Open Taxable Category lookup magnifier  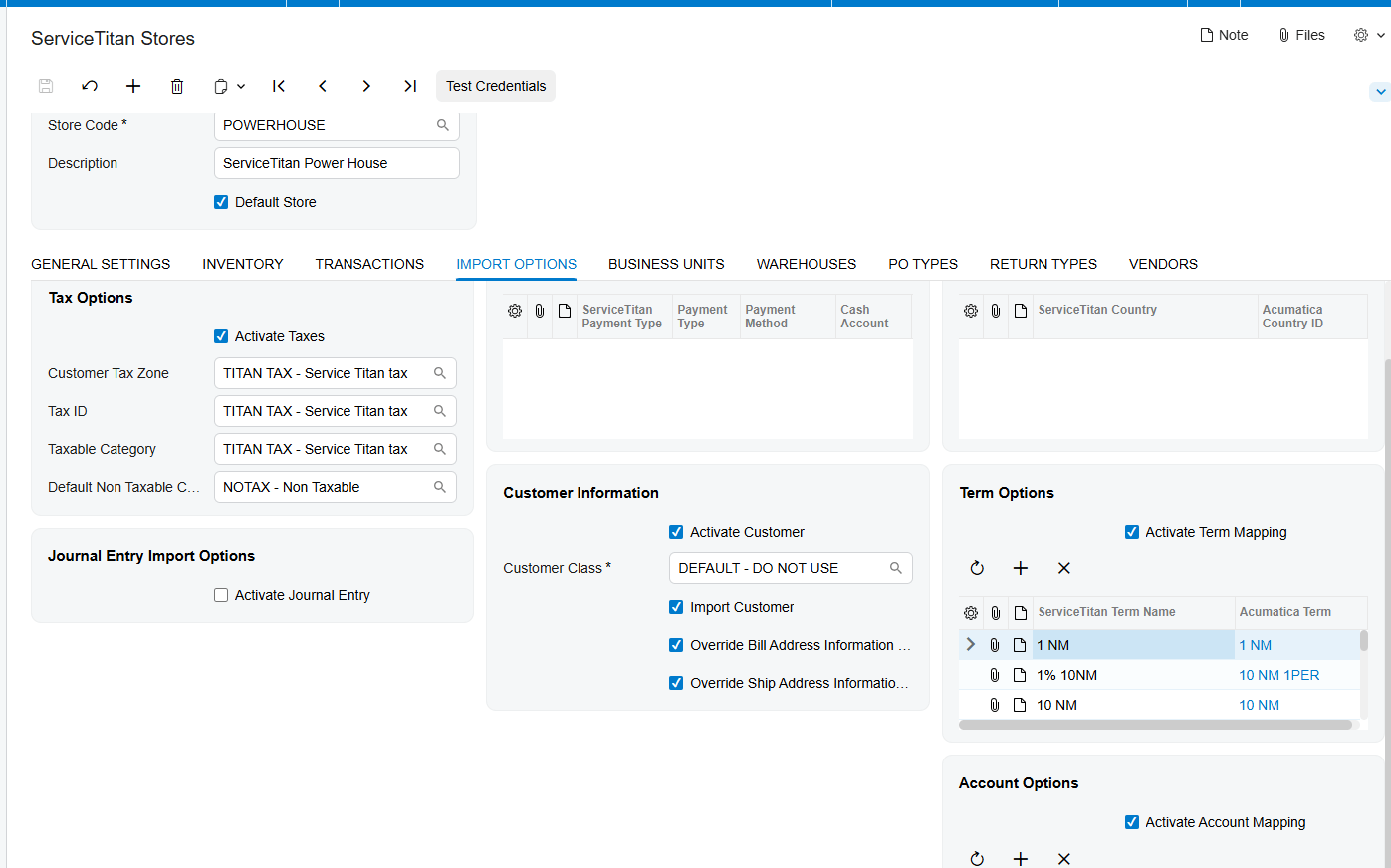tap(440, 449)
